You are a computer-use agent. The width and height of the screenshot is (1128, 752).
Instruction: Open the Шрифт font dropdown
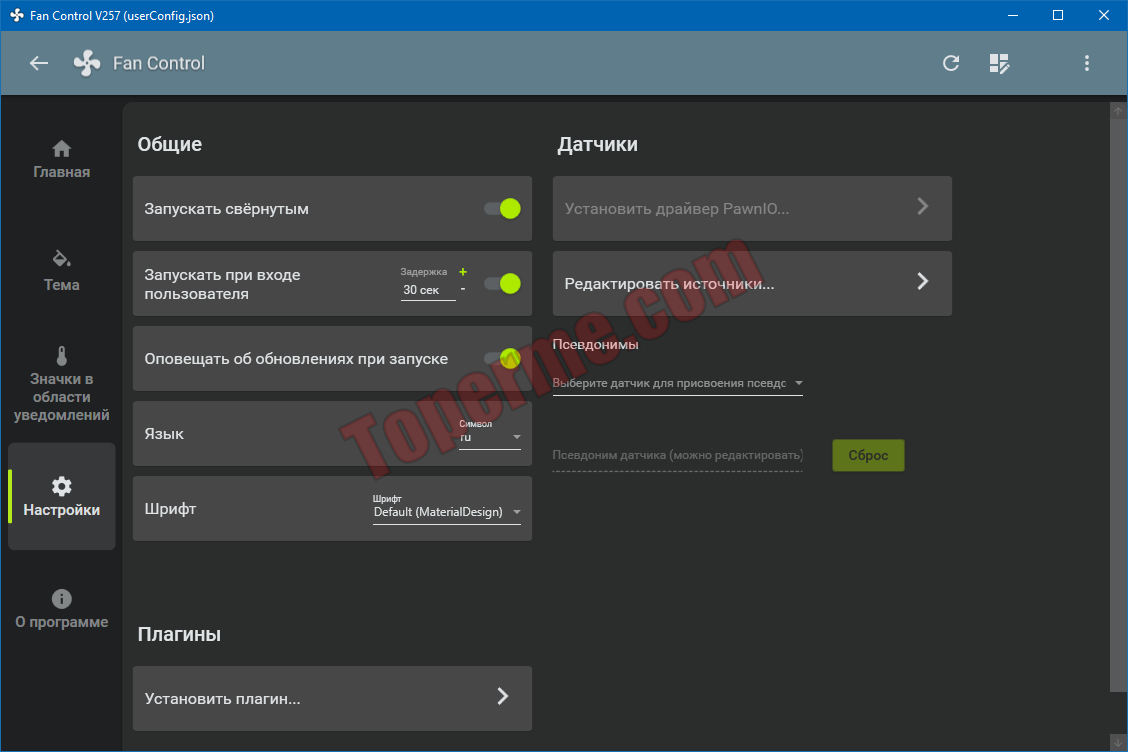click(446, 512)
